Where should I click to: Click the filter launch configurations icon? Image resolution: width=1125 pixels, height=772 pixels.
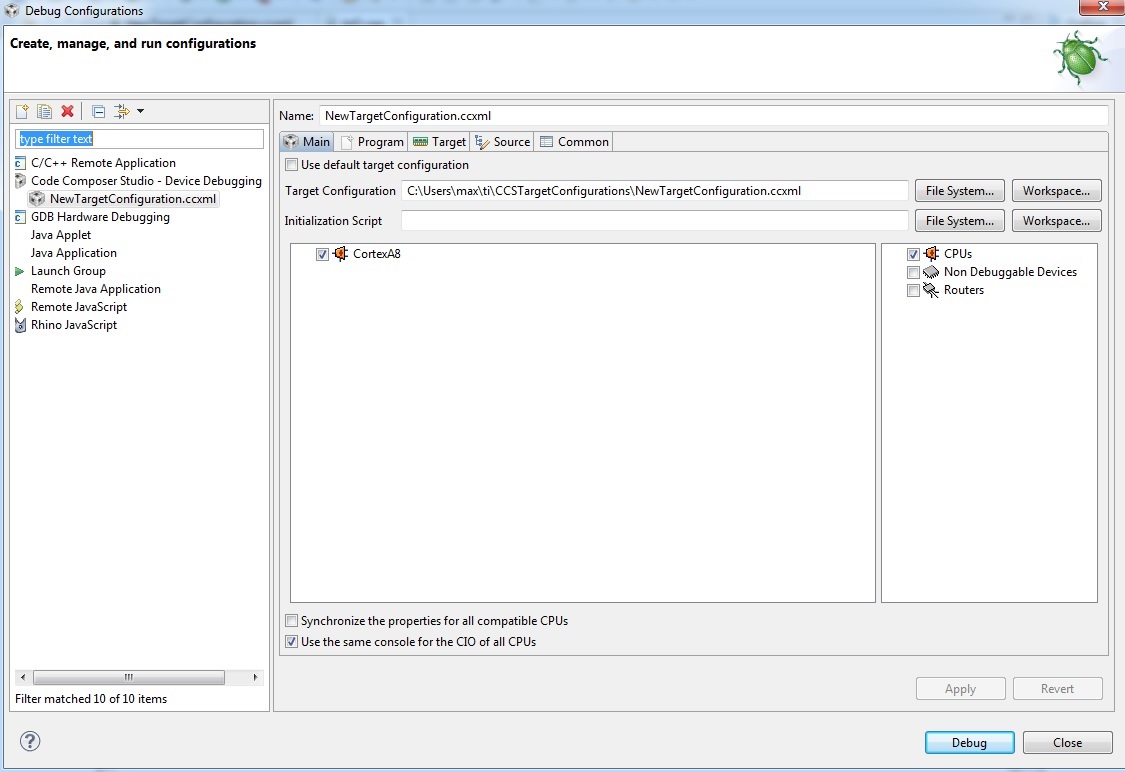(122, 111)
